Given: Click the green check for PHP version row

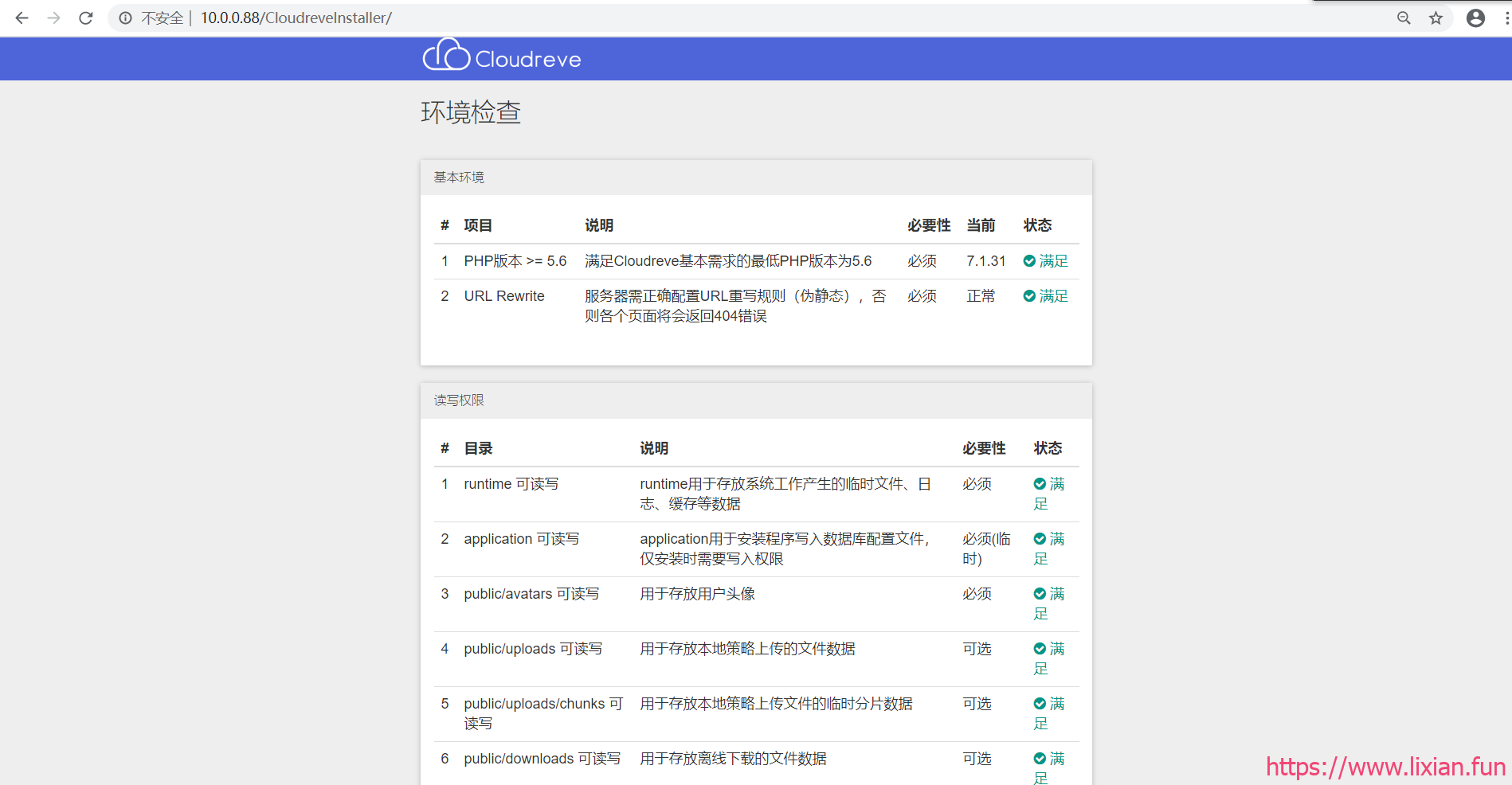Looking at the screenshot, I should (x=1029, y=261).
